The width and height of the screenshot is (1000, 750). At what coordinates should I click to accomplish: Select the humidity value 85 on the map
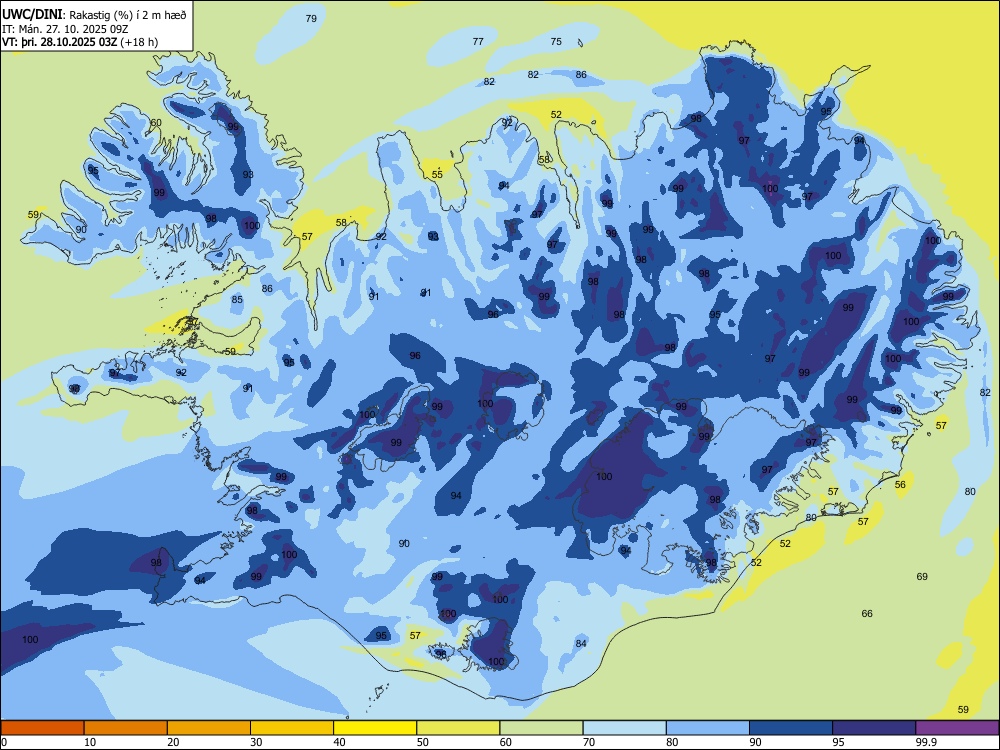[x=237, y=299]
